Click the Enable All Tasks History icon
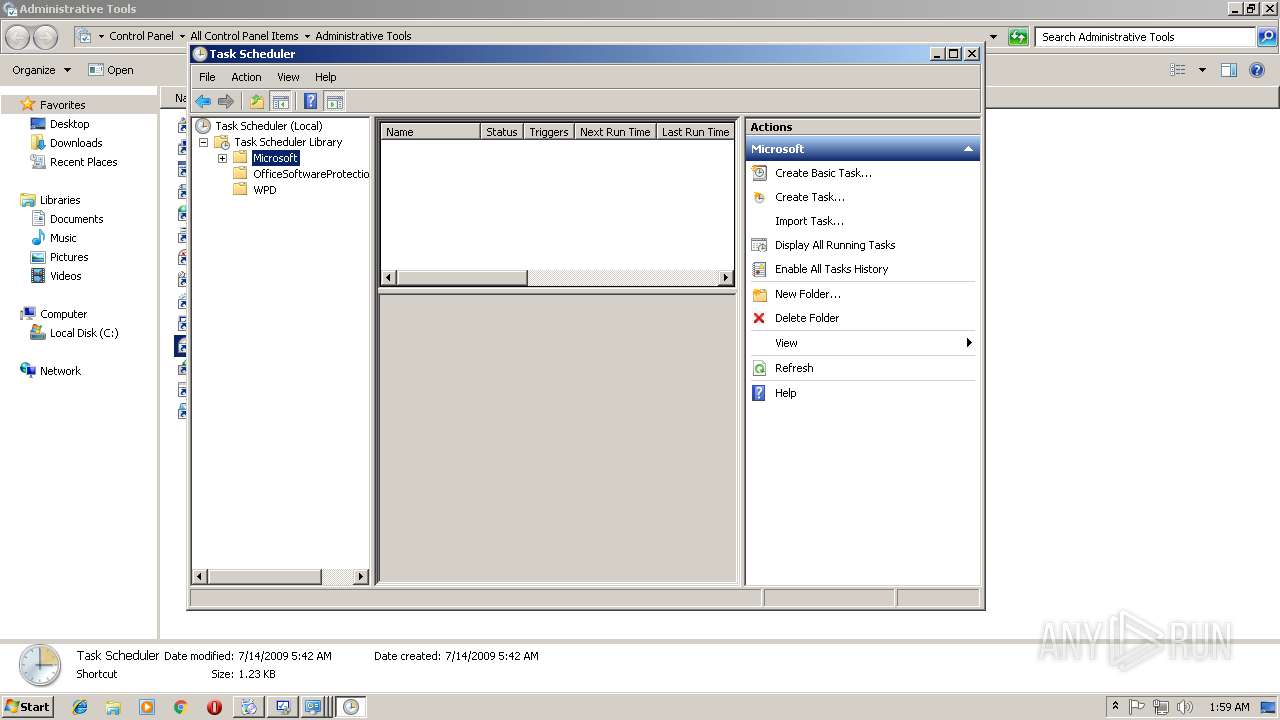The height and width of the screenshot is (720, 1280). pos(759,269)
